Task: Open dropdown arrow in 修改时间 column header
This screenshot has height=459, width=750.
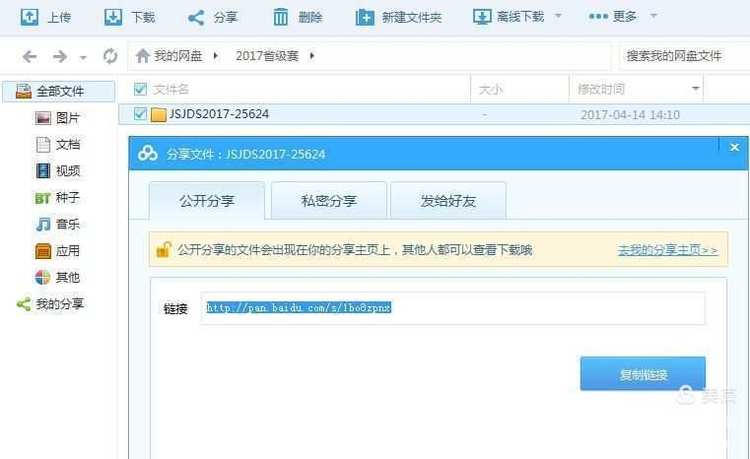Action: click(695, 88)
